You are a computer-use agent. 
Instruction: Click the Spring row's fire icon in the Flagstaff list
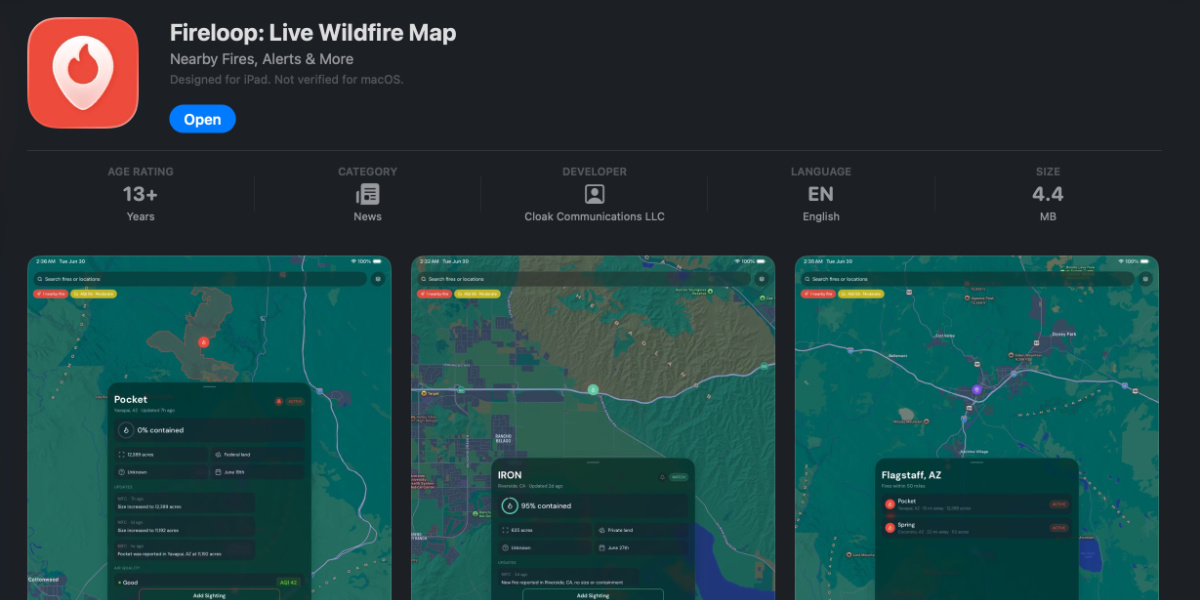890,527
